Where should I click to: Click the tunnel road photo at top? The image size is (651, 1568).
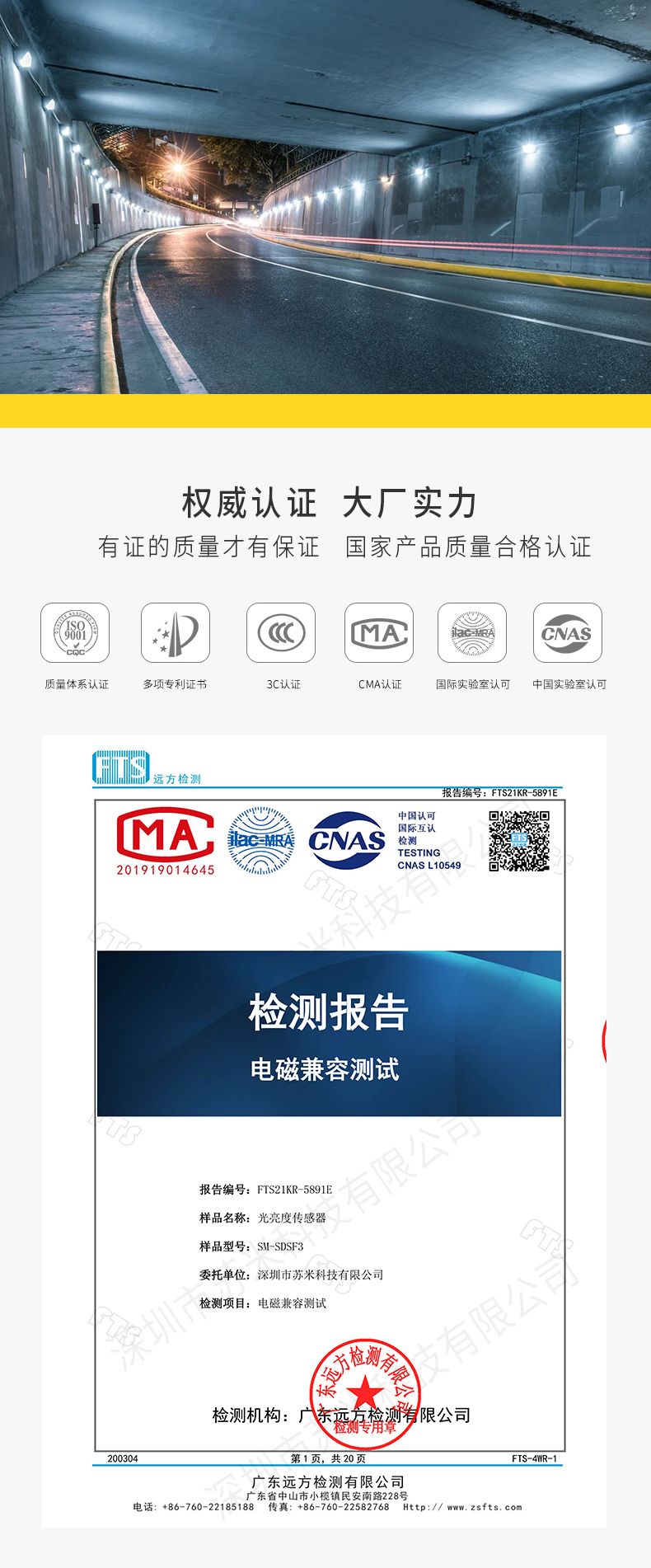click(325, 198)
